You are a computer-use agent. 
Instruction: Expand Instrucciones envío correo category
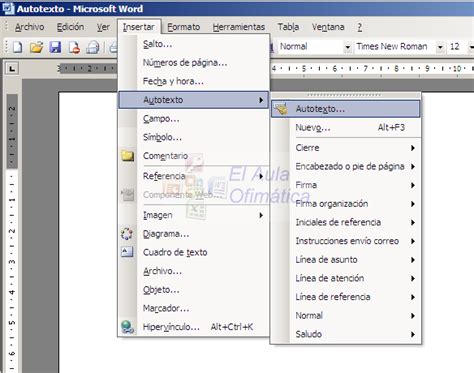[346, 241]
